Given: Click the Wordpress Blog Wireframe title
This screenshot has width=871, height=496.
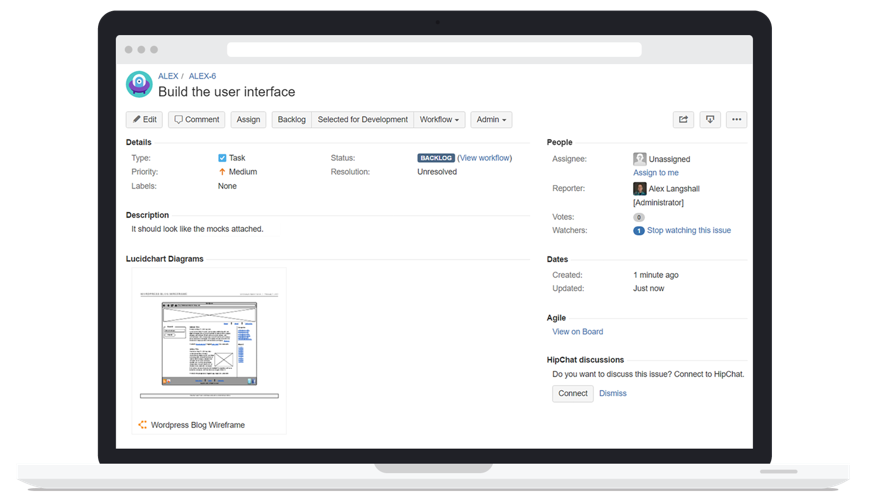Looking at the screenshot, I should click(x=198, y=425).
